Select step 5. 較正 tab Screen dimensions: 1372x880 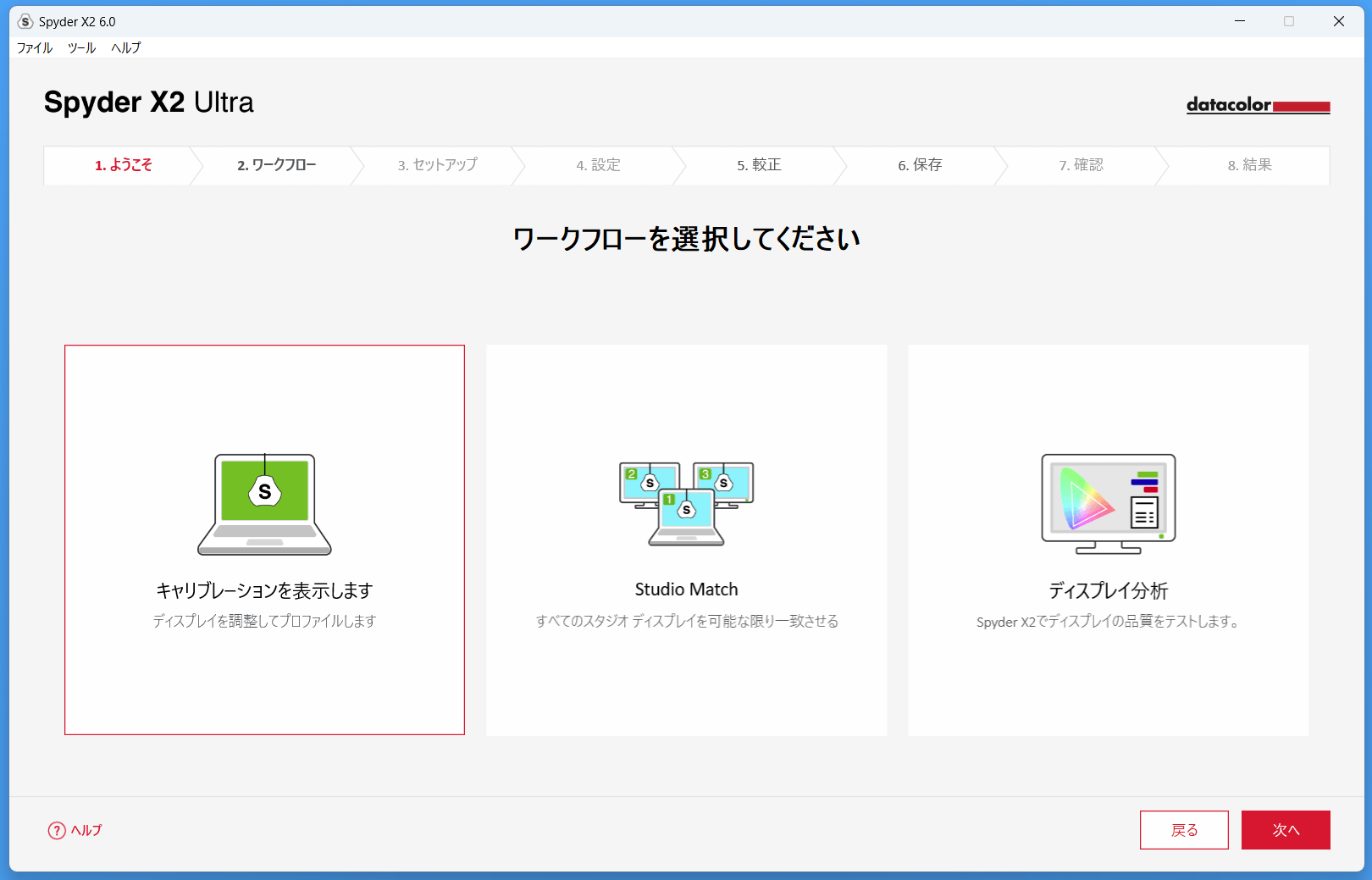coord(759,165)
